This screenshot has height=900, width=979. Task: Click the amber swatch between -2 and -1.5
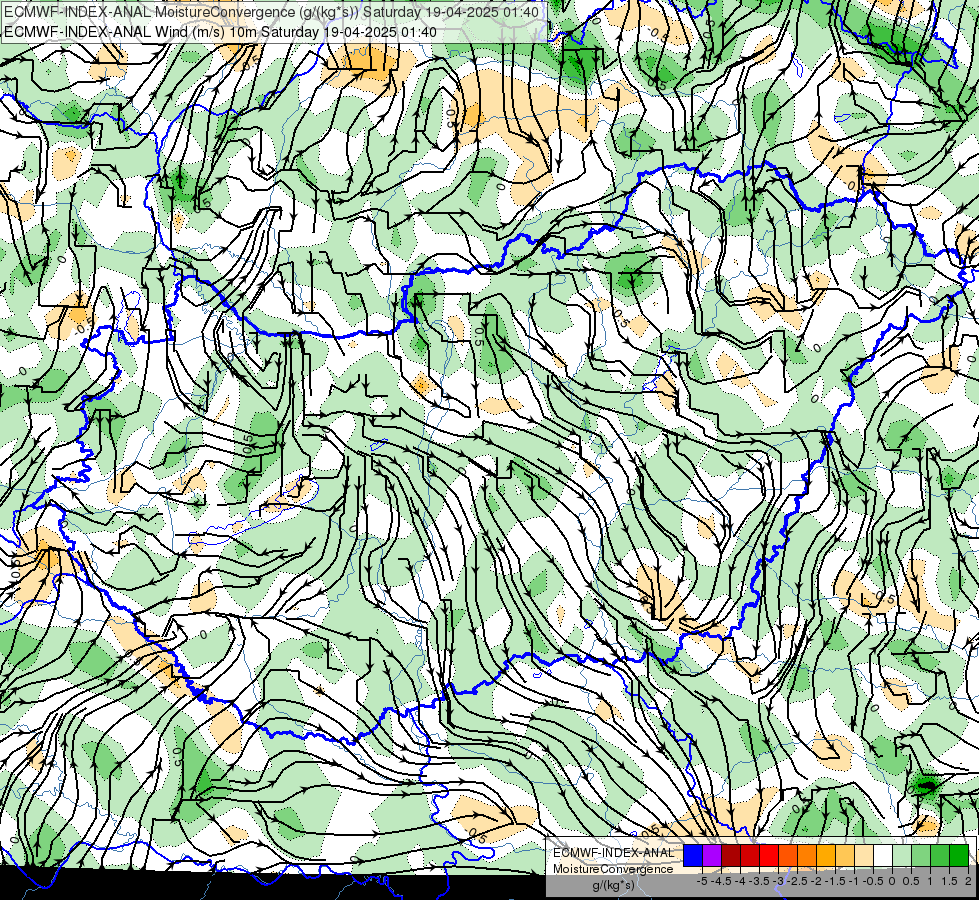[826, 855]
